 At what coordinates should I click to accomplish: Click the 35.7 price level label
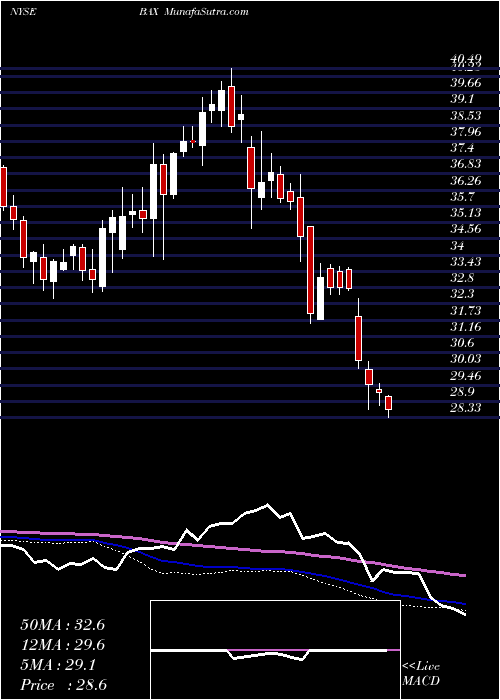tap(462, 196)
